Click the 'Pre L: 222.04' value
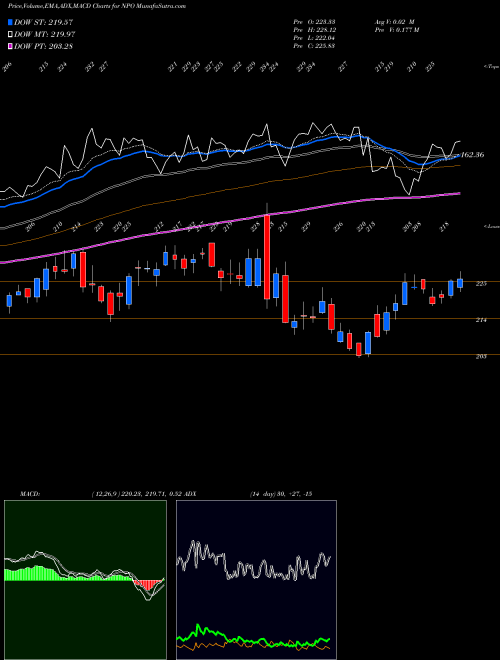 [314, 37]
